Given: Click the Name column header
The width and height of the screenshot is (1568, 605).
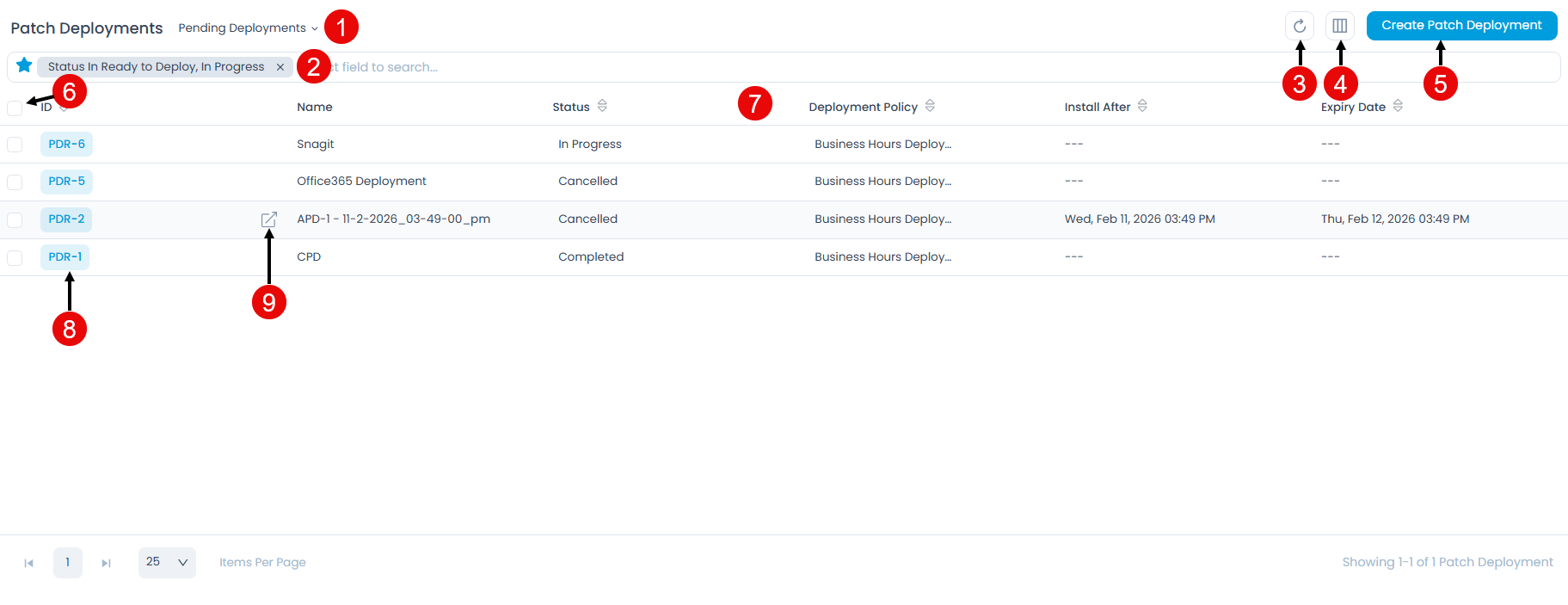Looking at the screenshot, I should [x=315, y=107].
